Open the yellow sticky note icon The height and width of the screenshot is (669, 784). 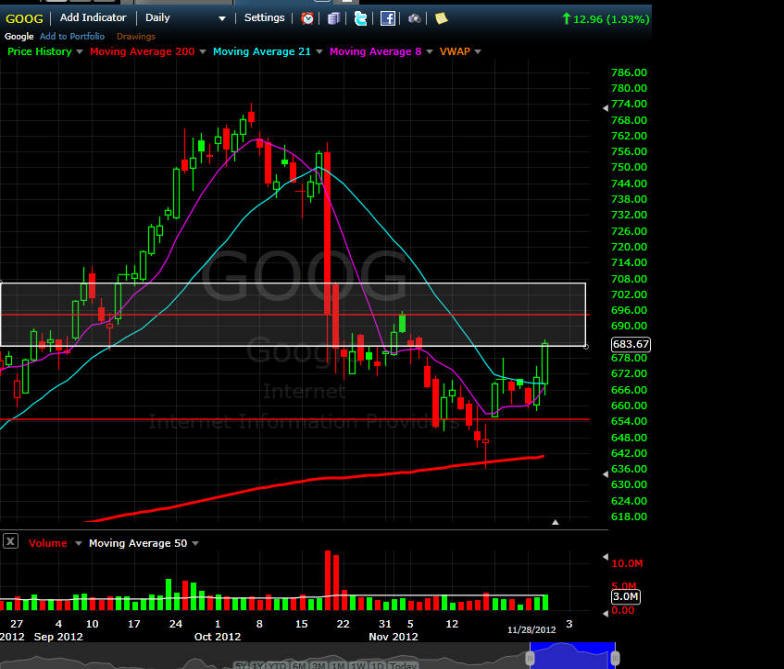(x=441, y=18)
